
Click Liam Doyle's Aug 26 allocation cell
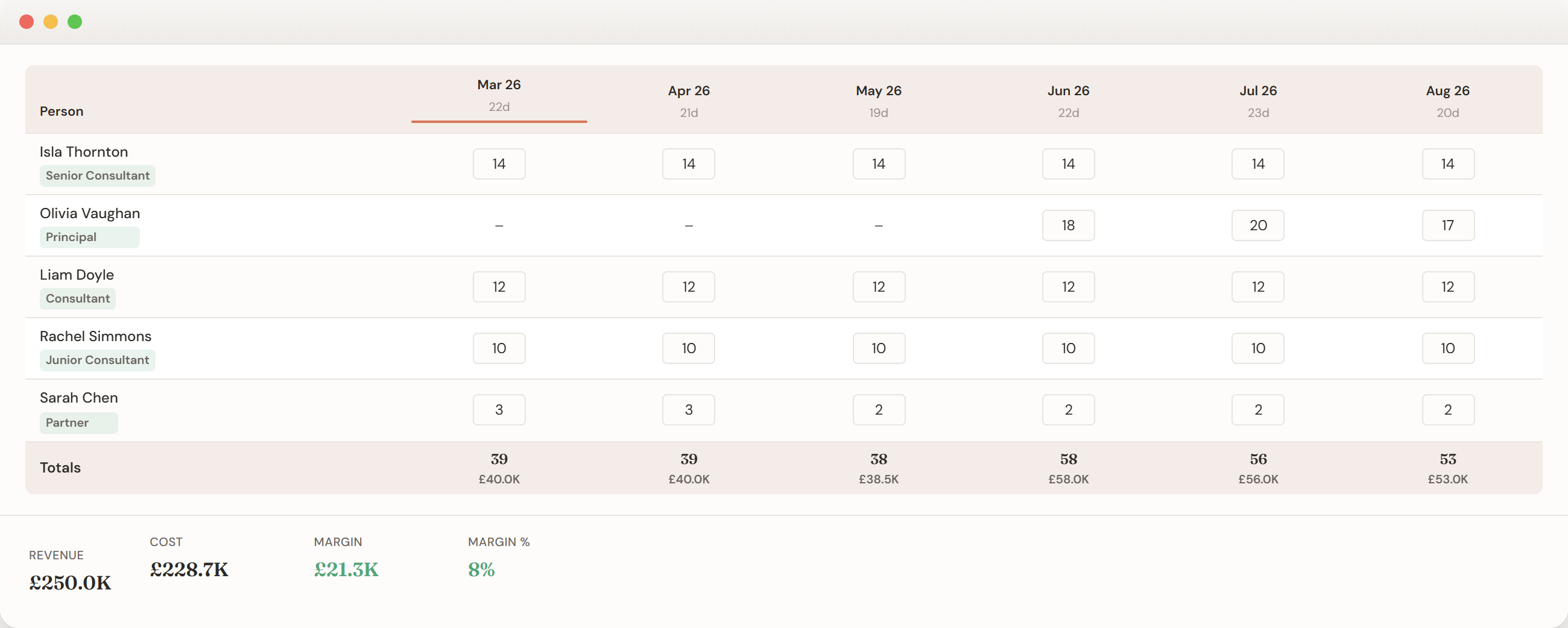click(x=1448, y=287)
